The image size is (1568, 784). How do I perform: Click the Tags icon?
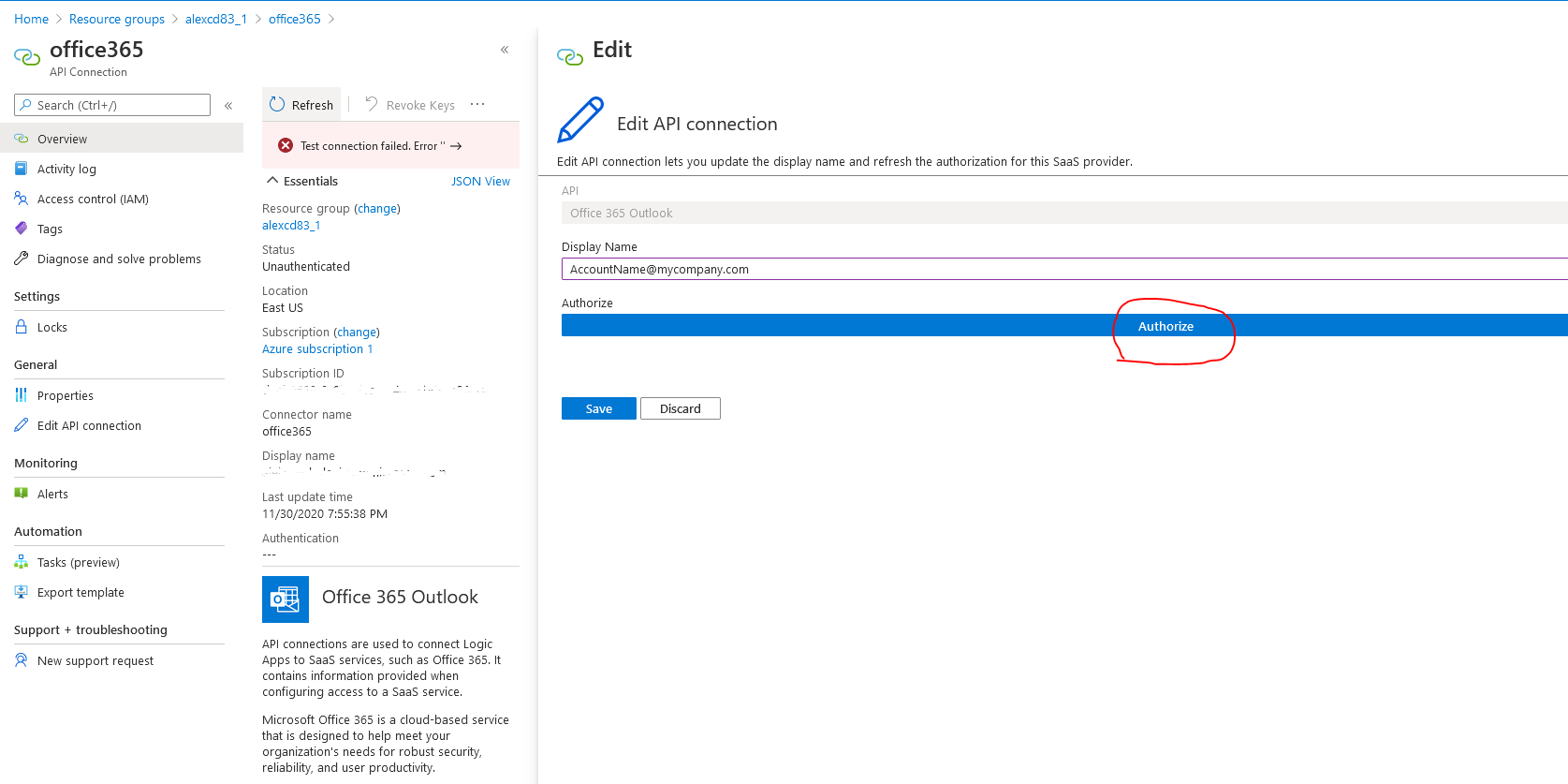[21, 229]
